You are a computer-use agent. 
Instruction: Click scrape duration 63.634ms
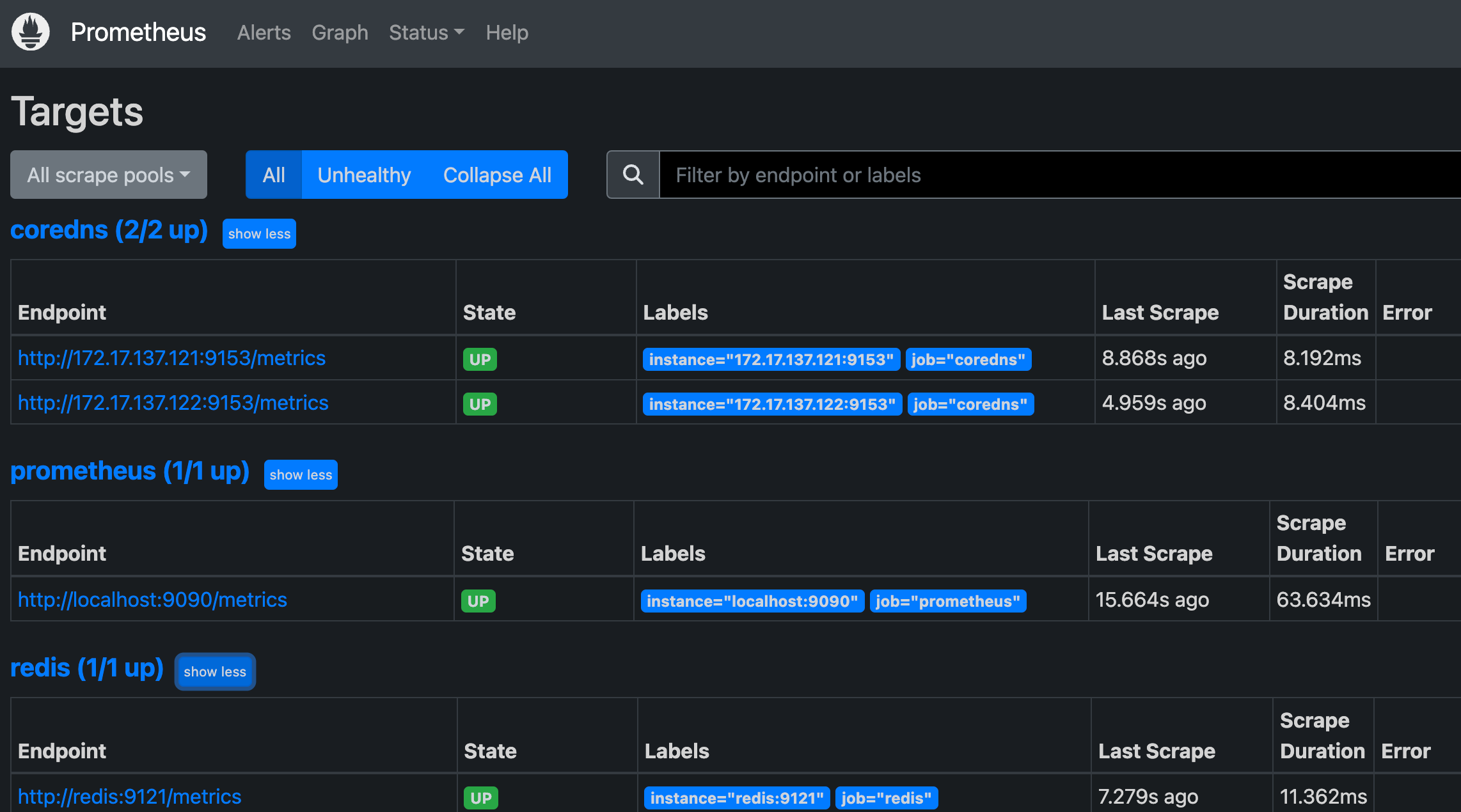click(x=1323, y=600)
